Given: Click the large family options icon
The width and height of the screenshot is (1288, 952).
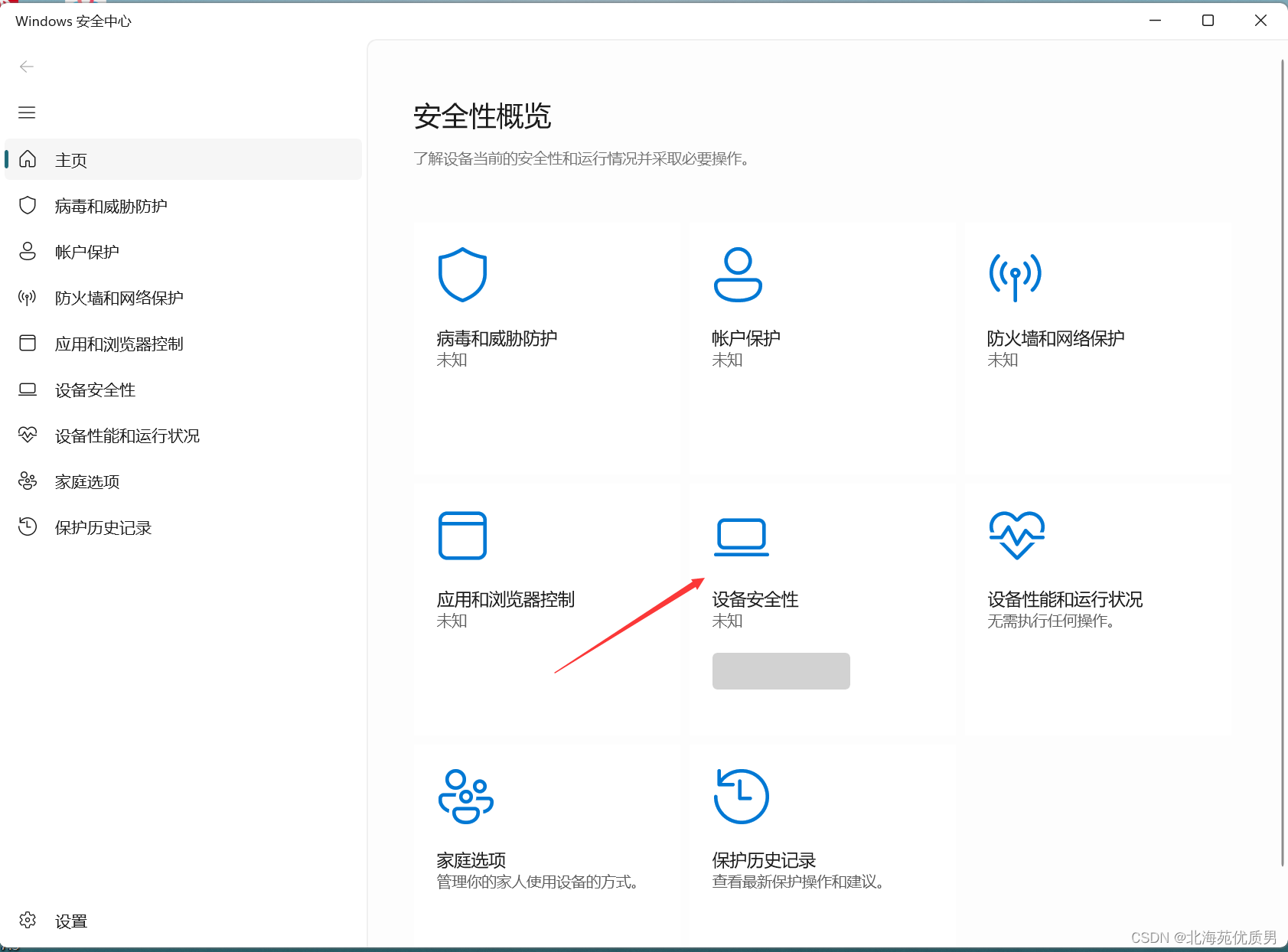Looking at the screenshot, I should coord(465,797).
